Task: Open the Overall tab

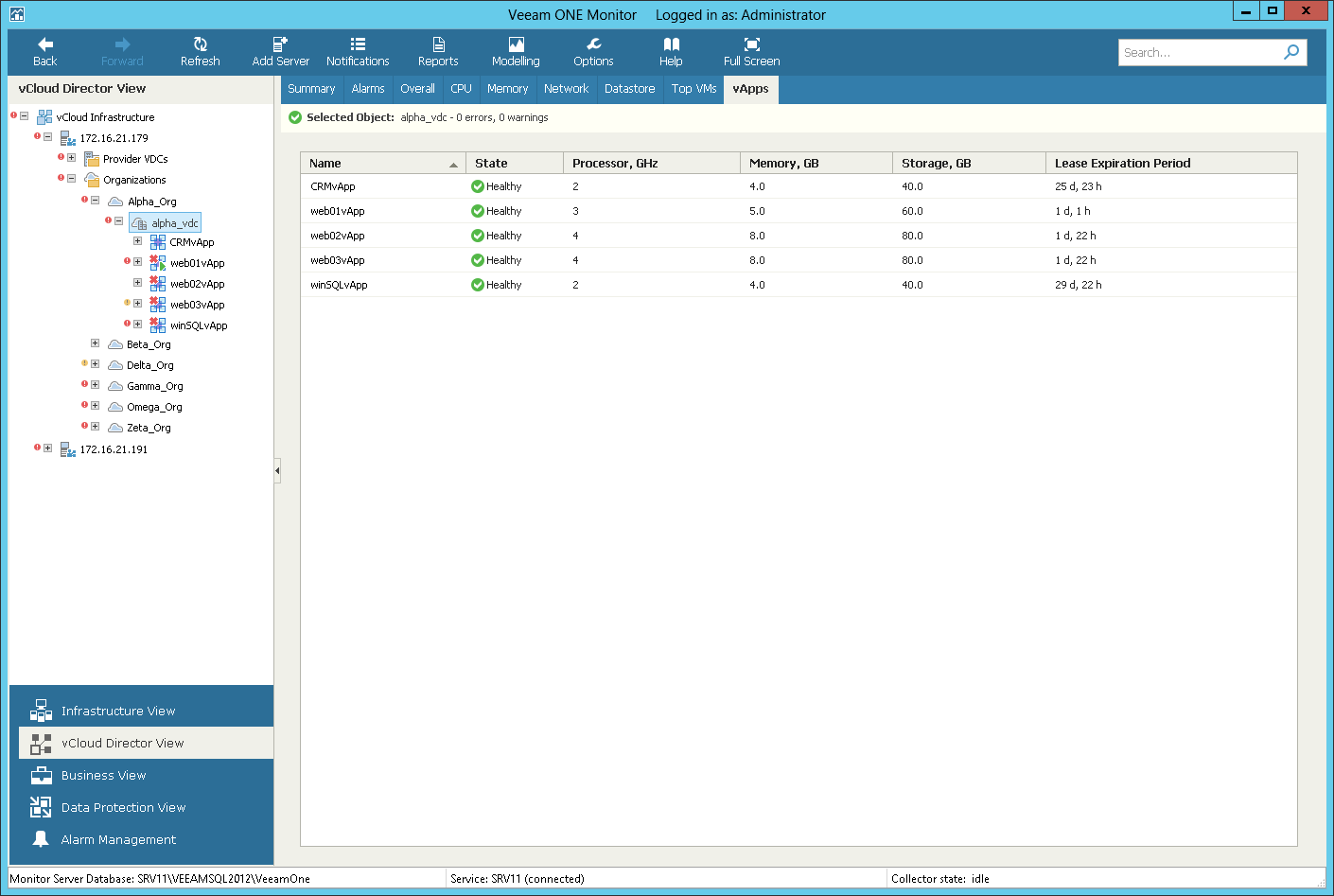Action: click(x=417, y=89)
